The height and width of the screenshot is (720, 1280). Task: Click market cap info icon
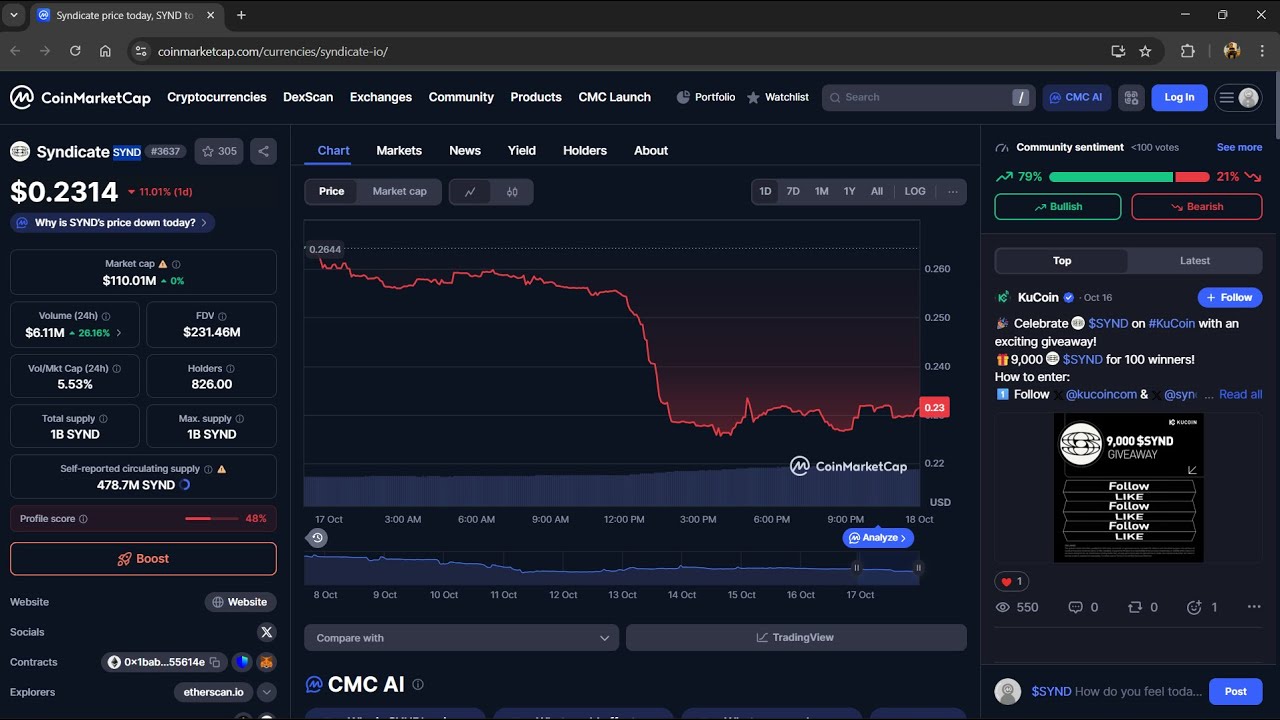pos(176,264)
